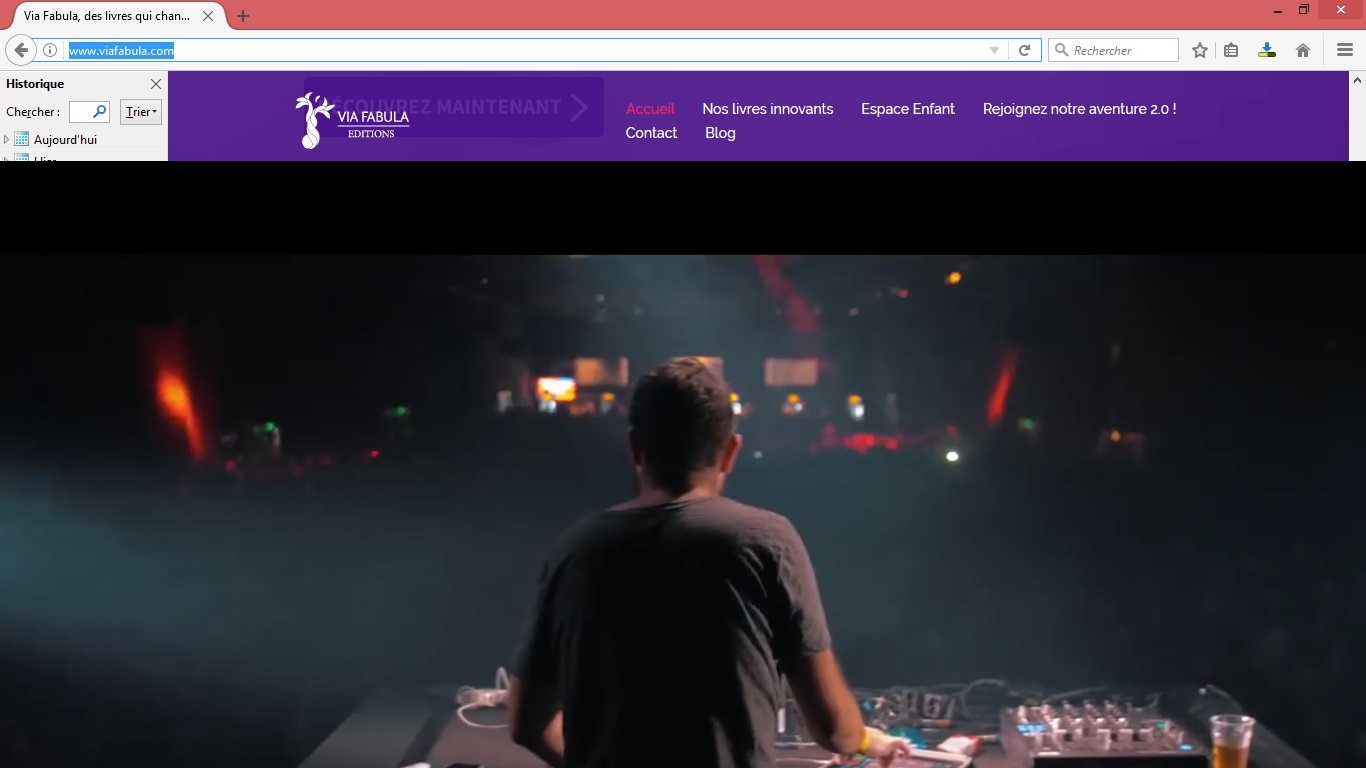
Task: Click the site information icon in address bar
Action: click(50, 50)
